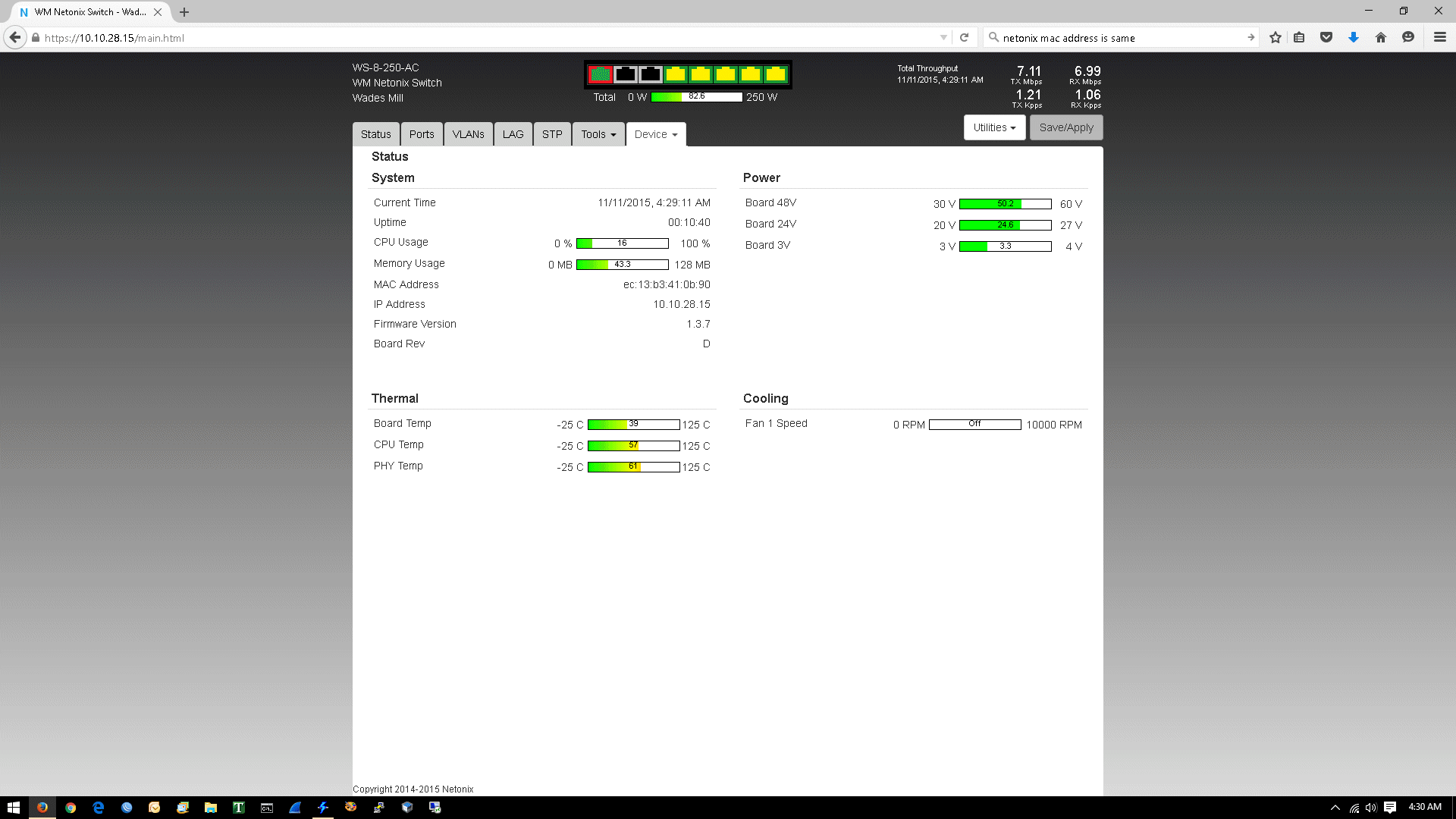Expand the Device dropdown tab
This screenshot has height=819, width=1456.
(x=656, y=134)
